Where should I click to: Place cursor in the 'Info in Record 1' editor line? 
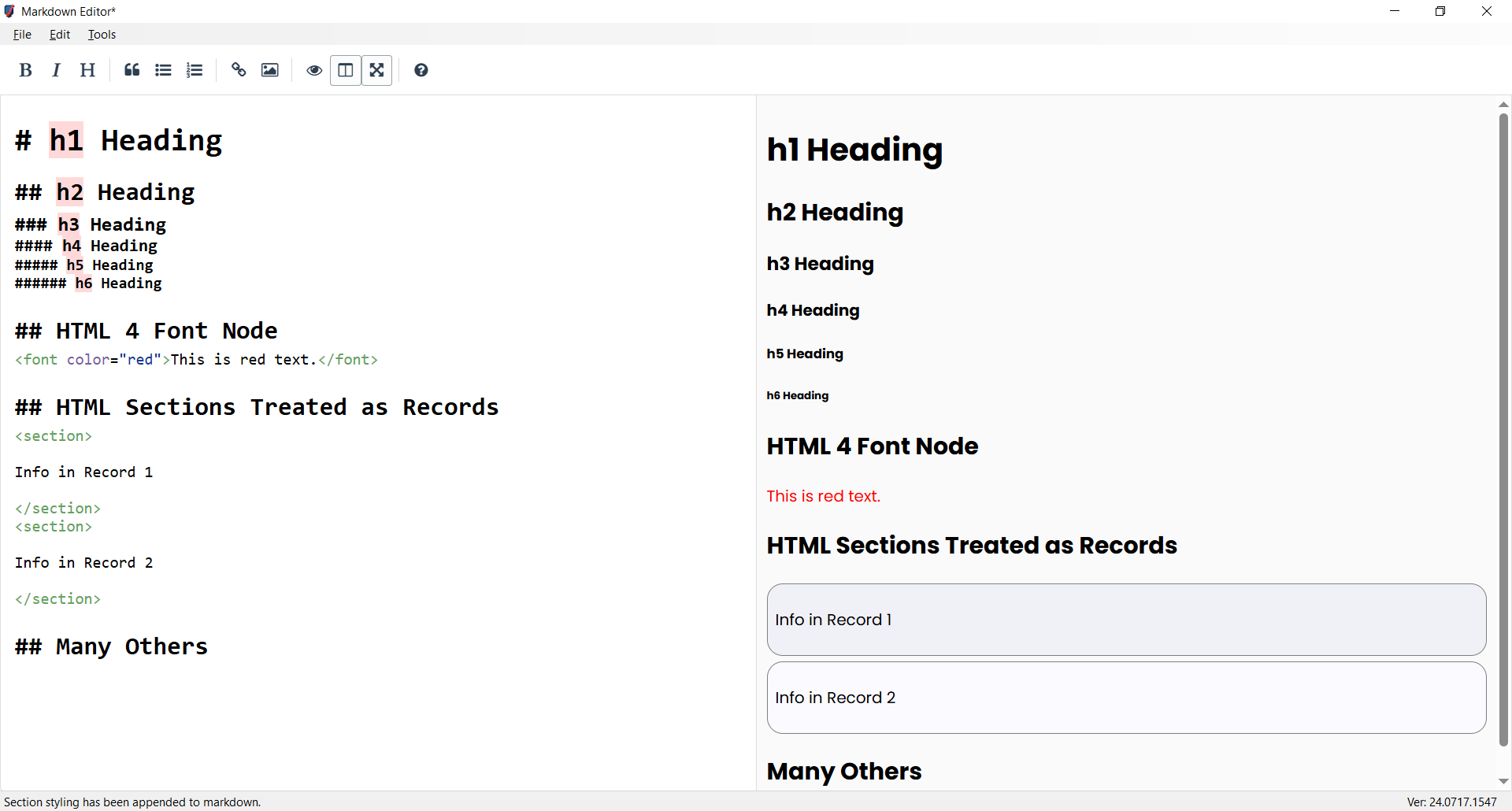point(83,472)
